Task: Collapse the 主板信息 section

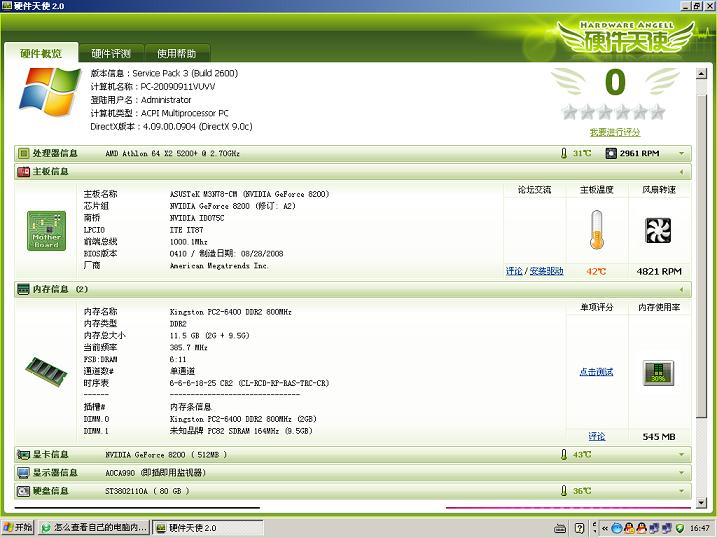Action: [682, 172]
